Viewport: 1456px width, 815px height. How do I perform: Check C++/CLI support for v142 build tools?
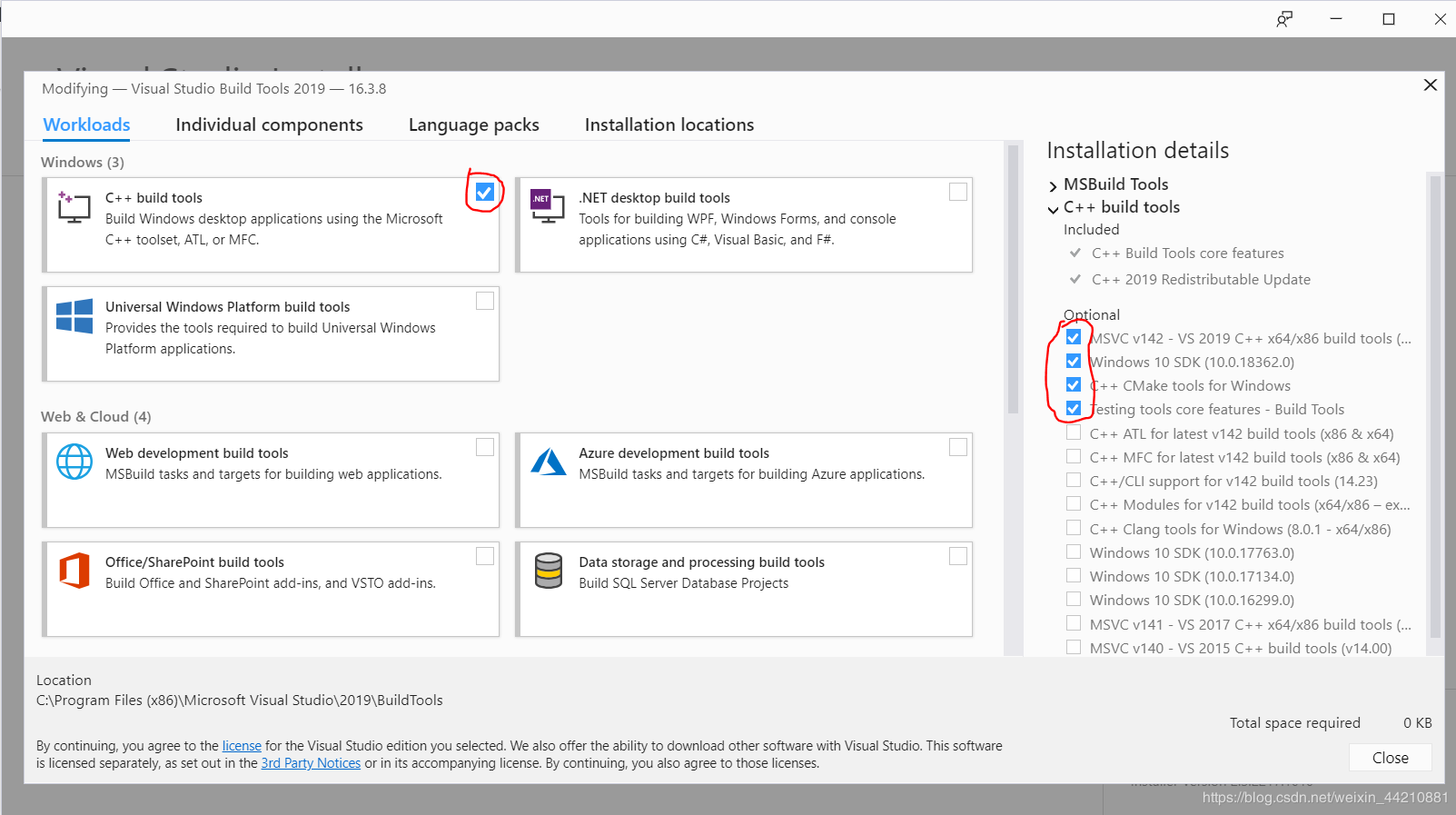(x=1074, y=480)
